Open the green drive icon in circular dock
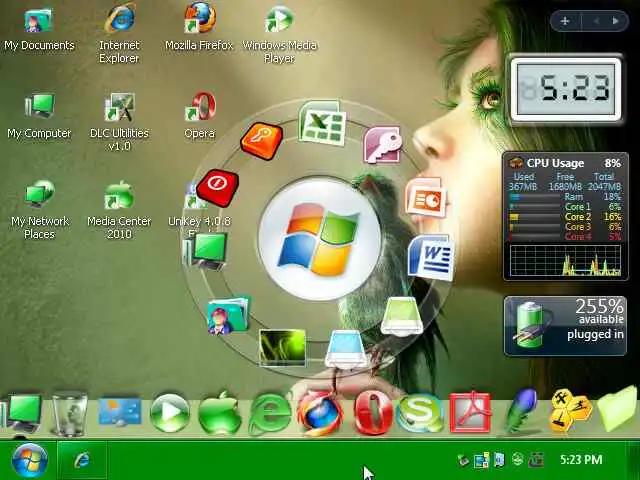640x480 pixels. tap(401, 317)
